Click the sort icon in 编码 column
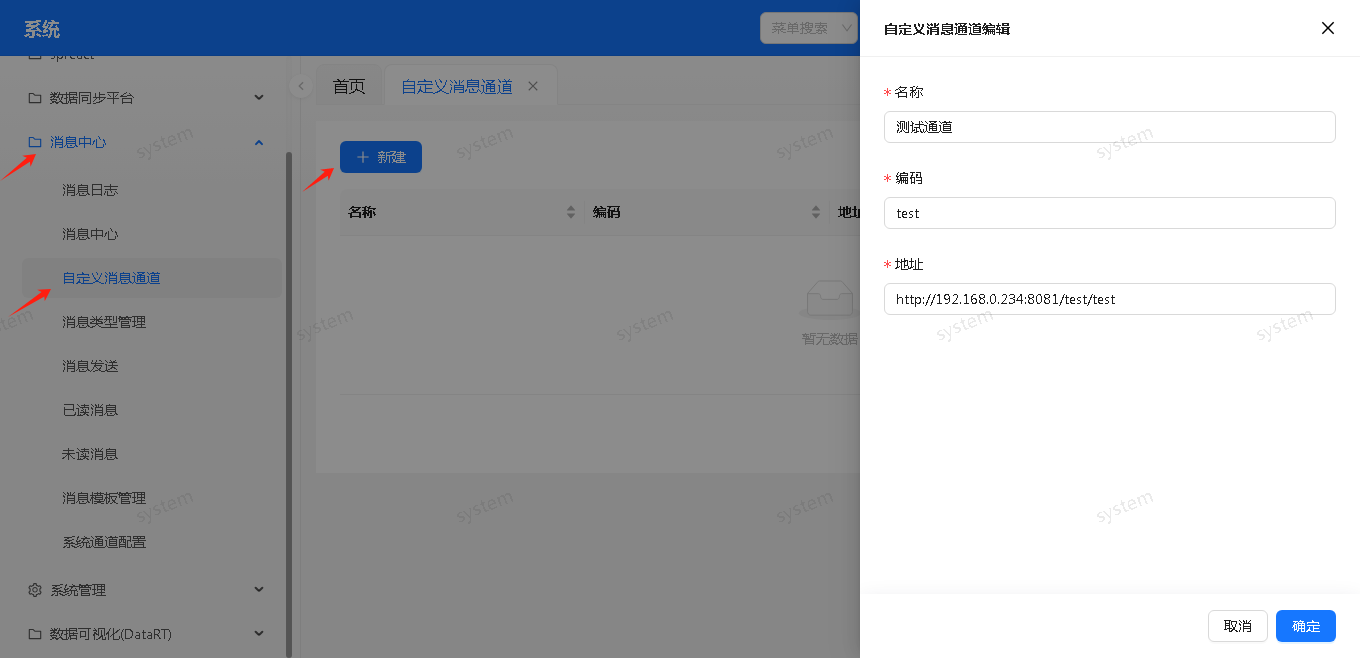Image resolution: width=1360 pixels, height=658 pixels. [x=816, y=212]
